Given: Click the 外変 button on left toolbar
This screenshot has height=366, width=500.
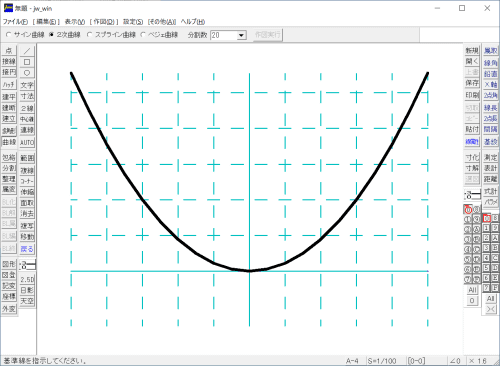Looking at the screenshot, I should 9,309.
